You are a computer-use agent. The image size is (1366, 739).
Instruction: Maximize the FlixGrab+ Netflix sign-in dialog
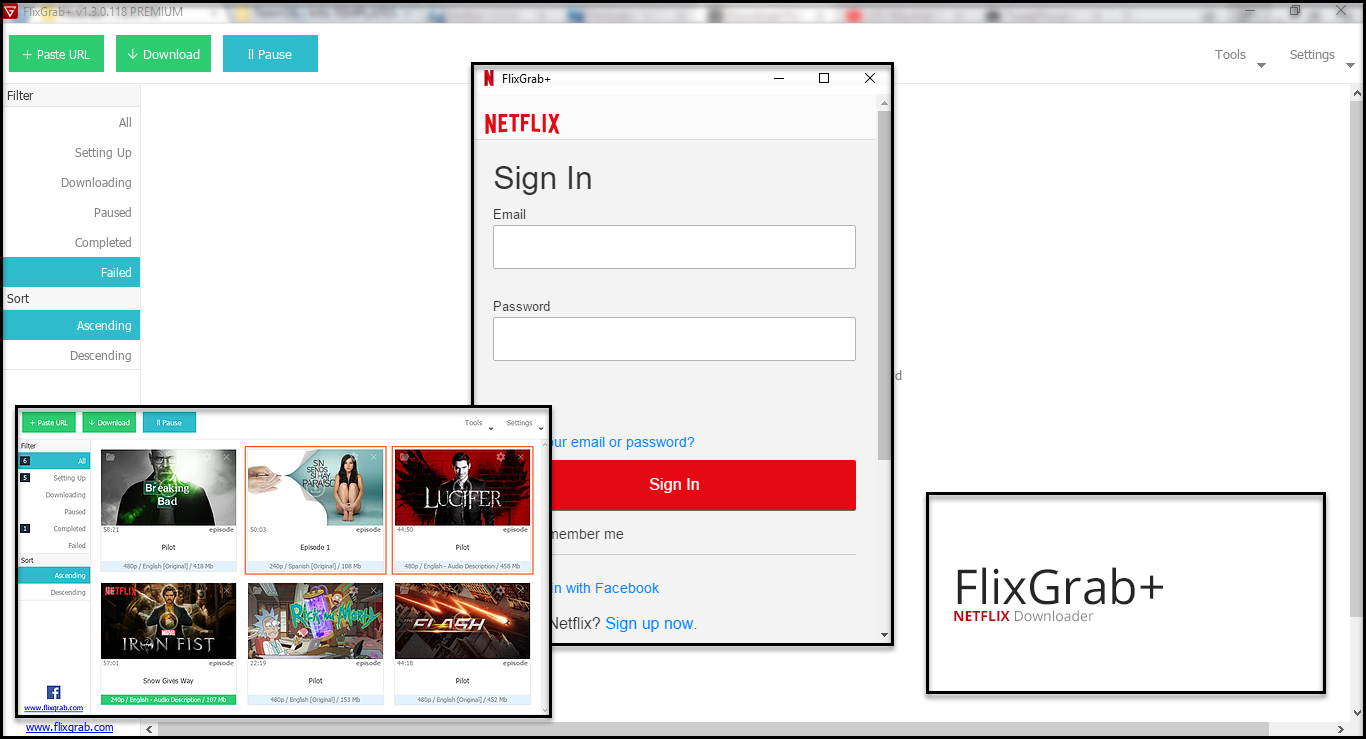pos(824,78)
